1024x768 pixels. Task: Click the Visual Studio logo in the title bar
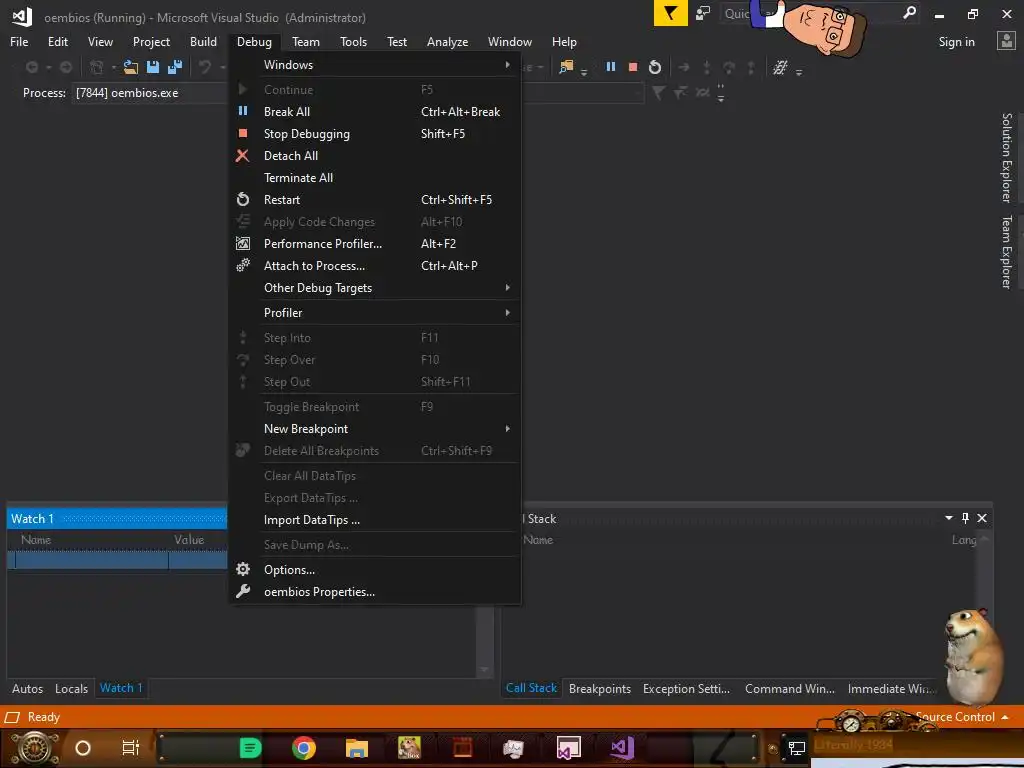tap(22, 17)
